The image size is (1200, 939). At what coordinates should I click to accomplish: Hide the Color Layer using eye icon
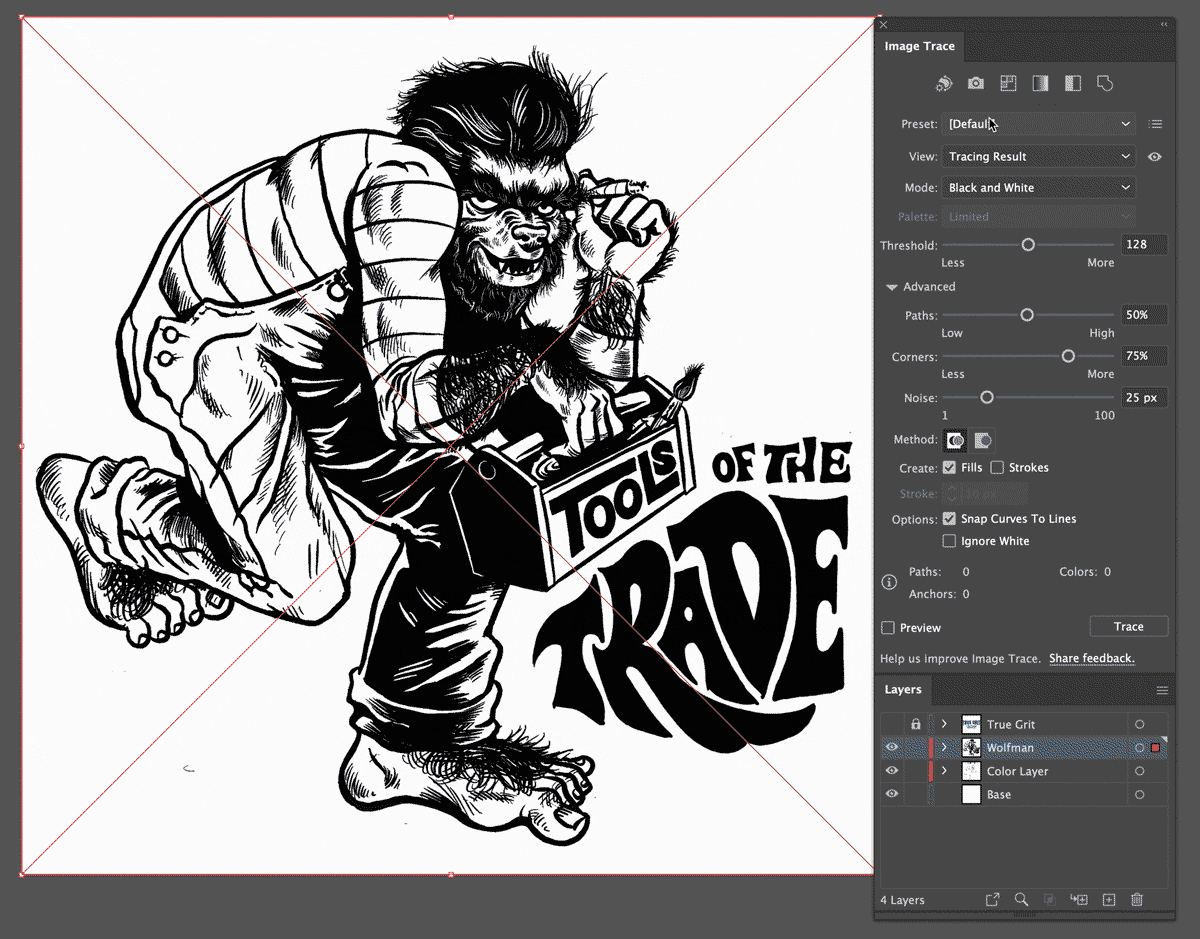(892, 771)
